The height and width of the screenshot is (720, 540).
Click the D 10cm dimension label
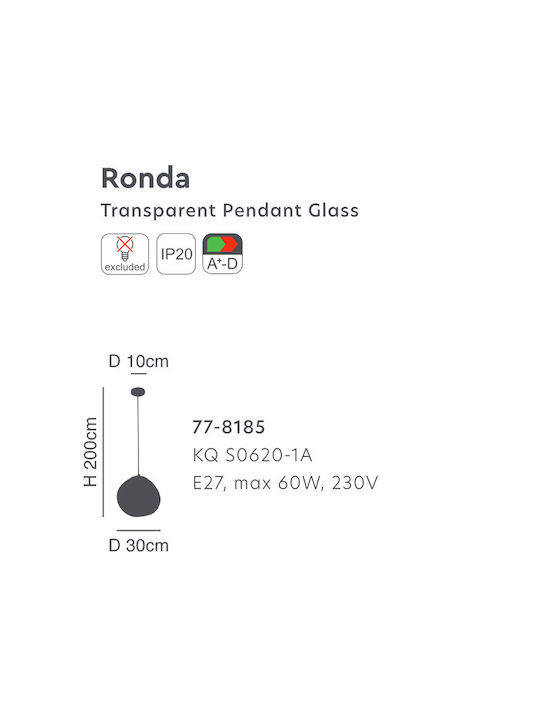(139, 361)
